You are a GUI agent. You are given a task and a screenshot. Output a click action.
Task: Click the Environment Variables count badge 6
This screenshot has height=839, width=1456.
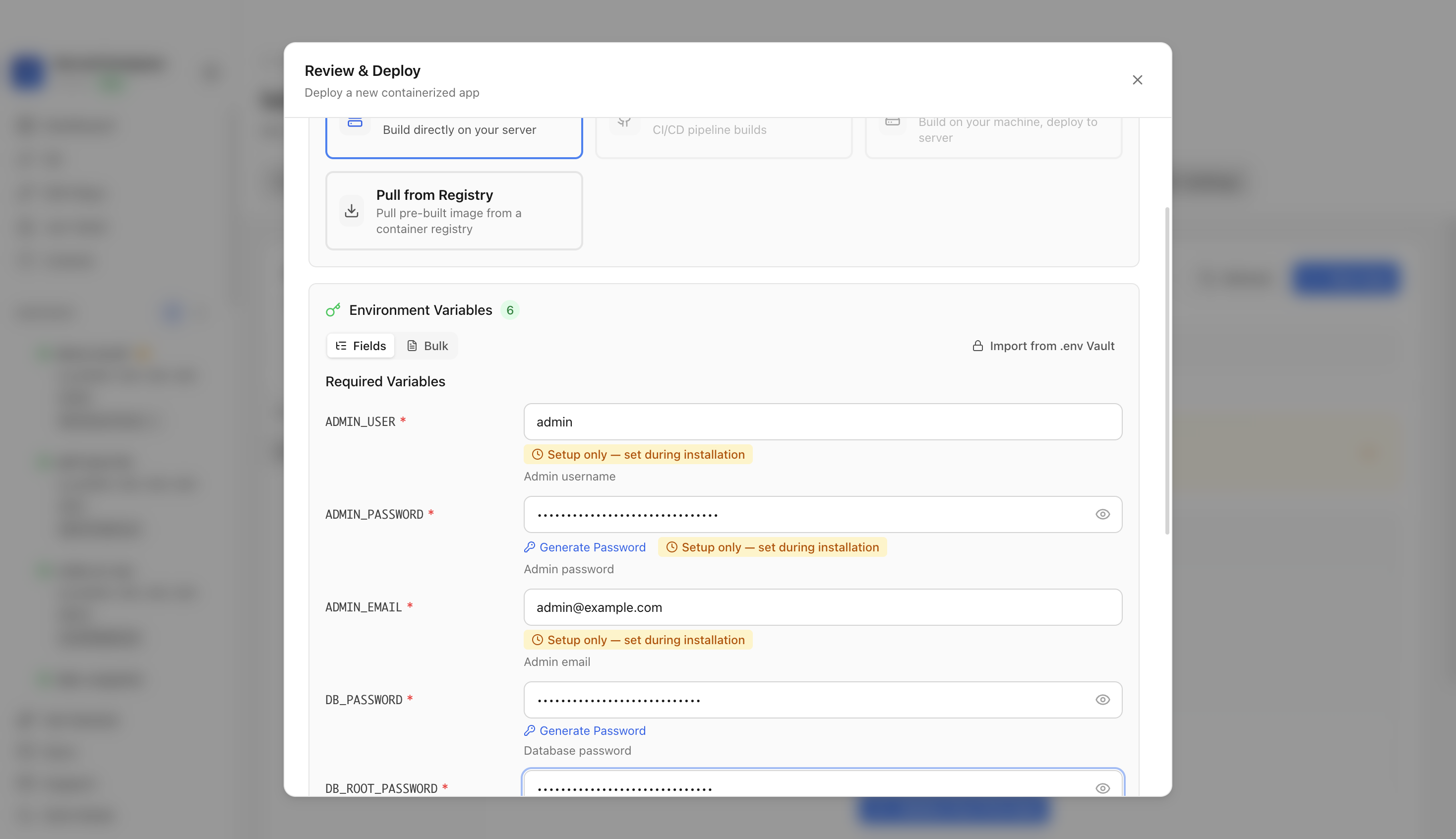click(x=510, y=310)
